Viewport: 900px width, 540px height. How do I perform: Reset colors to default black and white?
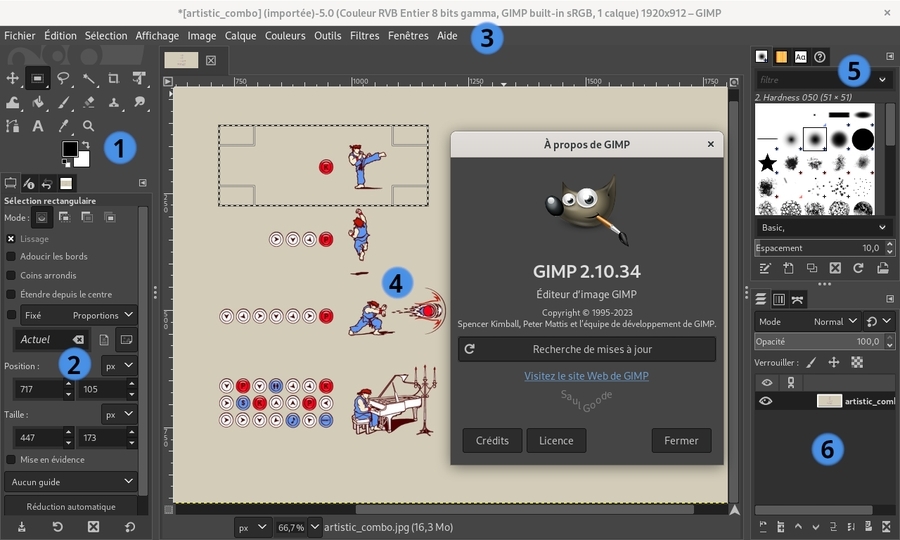[66, 164]
